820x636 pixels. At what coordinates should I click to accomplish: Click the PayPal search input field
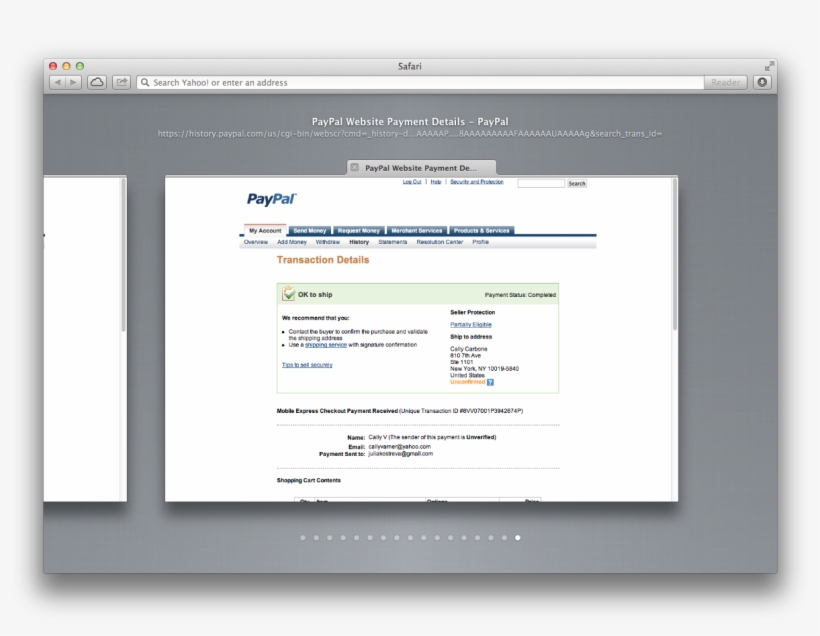click(x=540, y=183)
